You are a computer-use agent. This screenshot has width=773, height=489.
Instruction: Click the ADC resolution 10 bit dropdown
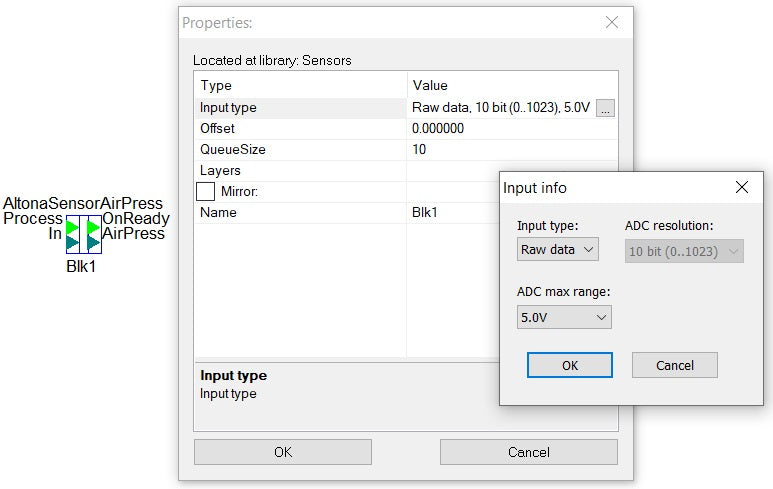click(x=684, y=251)
